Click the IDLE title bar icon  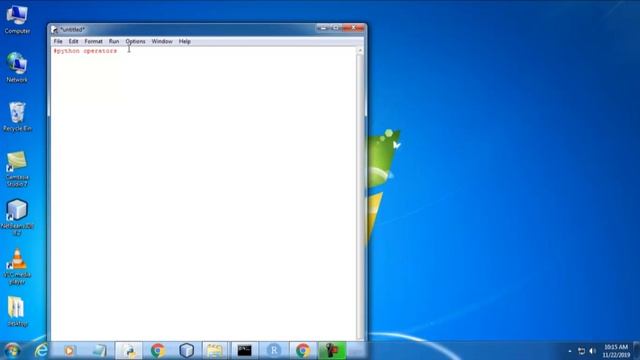coord(54,29)
